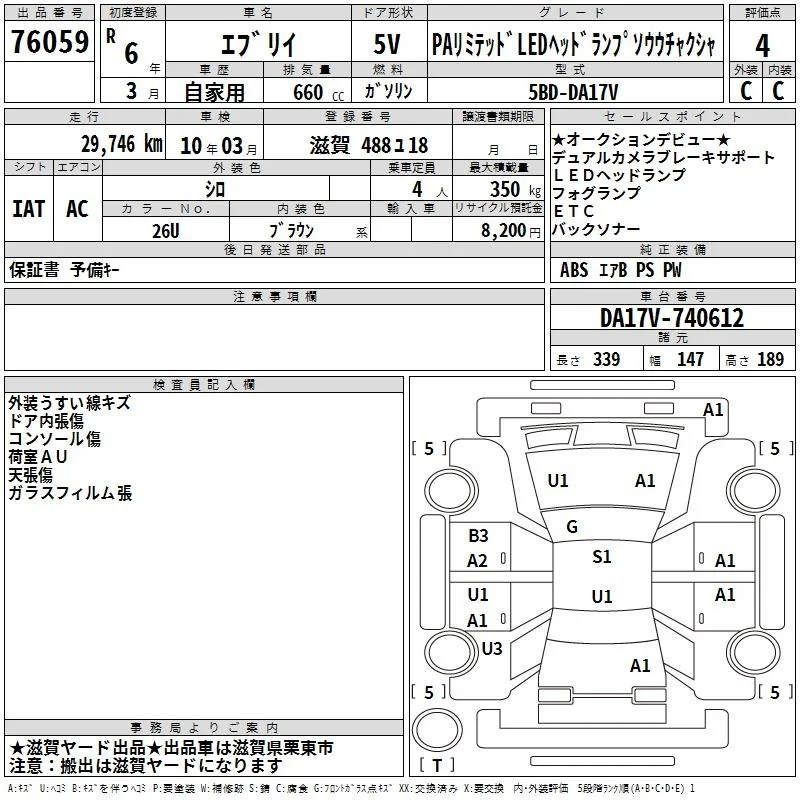The width and height of the screenshot is (800, 800).
Task: Click the chassis number DA17V-740612
Action: (x=672, y=318)
